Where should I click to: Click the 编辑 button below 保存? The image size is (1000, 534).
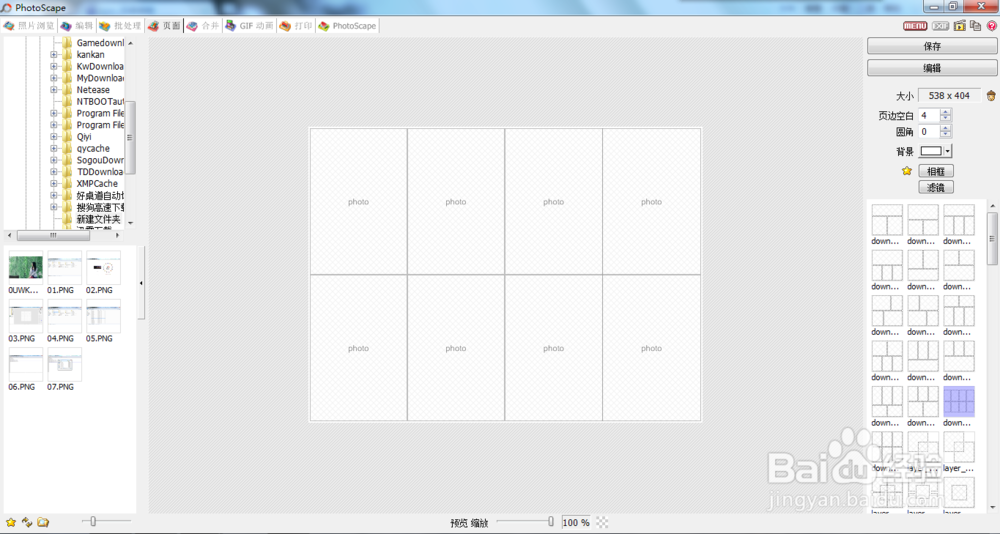(x=932, y=68)
